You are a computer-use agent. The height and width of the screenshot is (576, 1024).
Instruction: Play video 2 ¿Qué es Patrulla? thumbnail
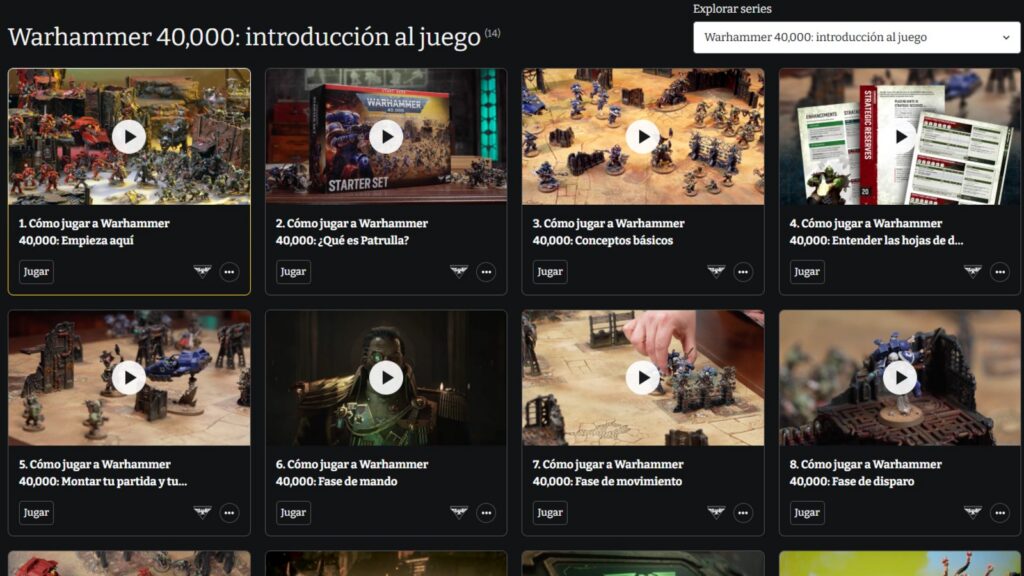[x=386, y=136]
